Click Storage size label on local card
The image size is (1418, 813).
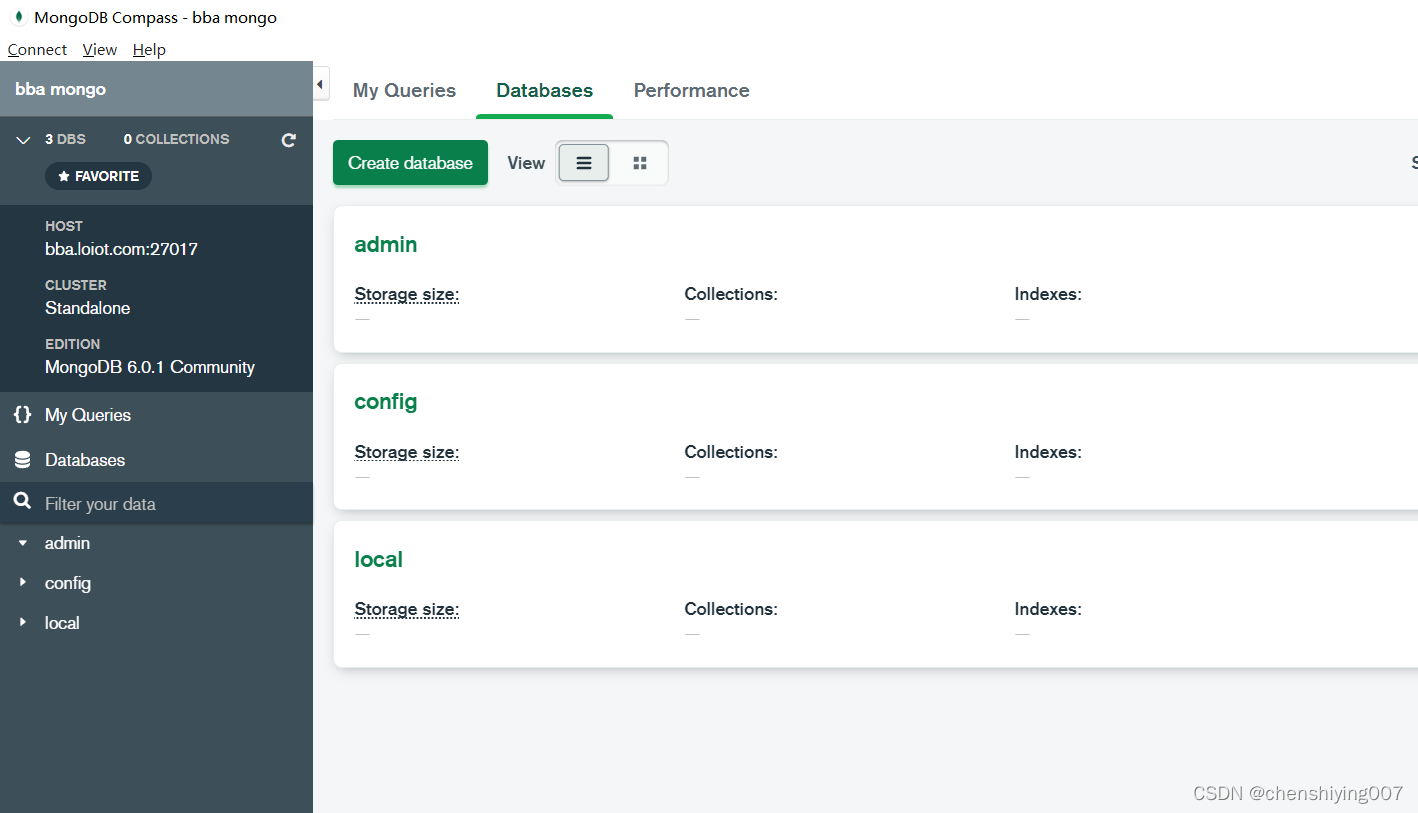(x=407, y=609)
